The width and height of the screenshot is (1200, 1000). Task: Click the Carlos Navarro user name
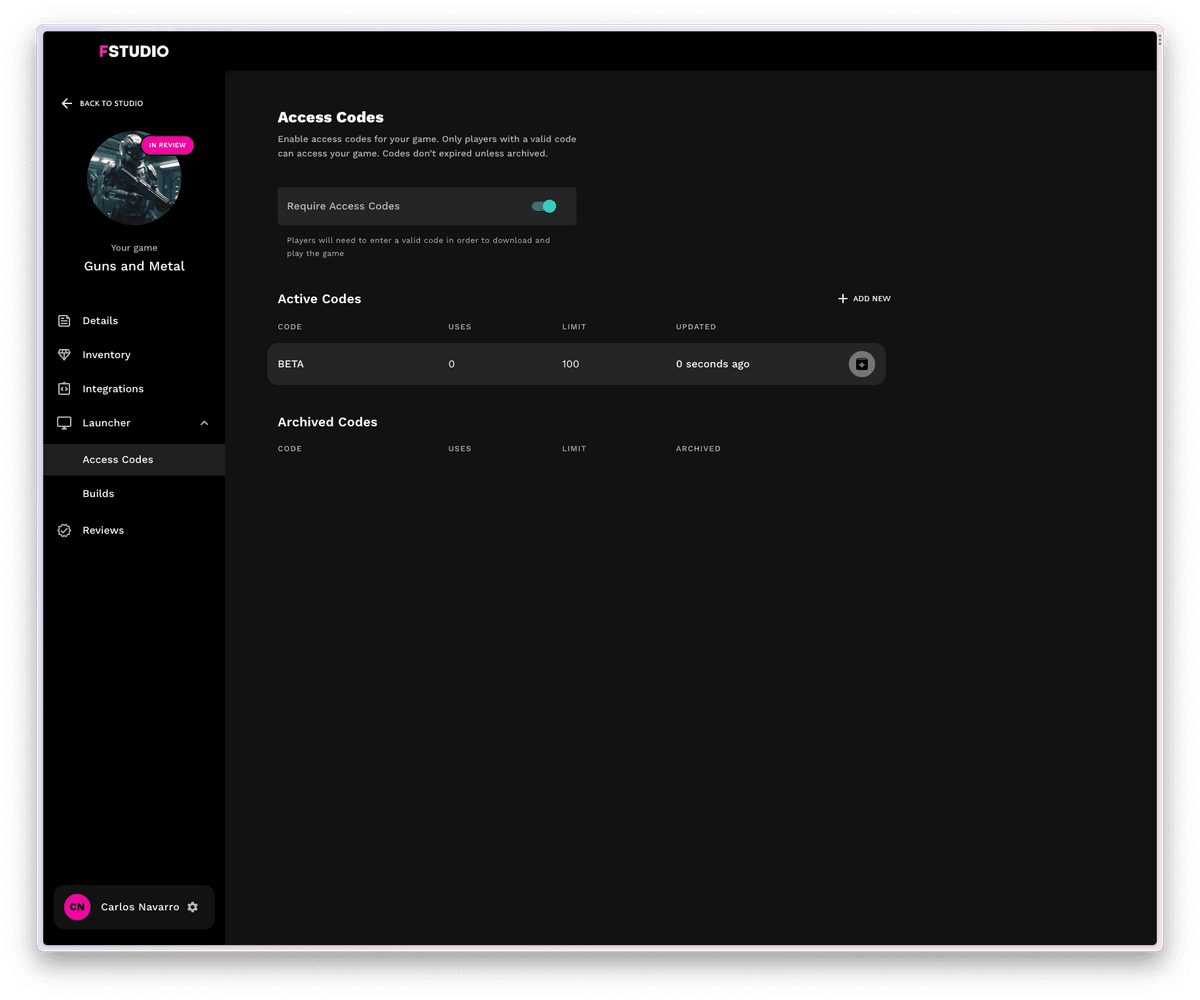point(140,907)
